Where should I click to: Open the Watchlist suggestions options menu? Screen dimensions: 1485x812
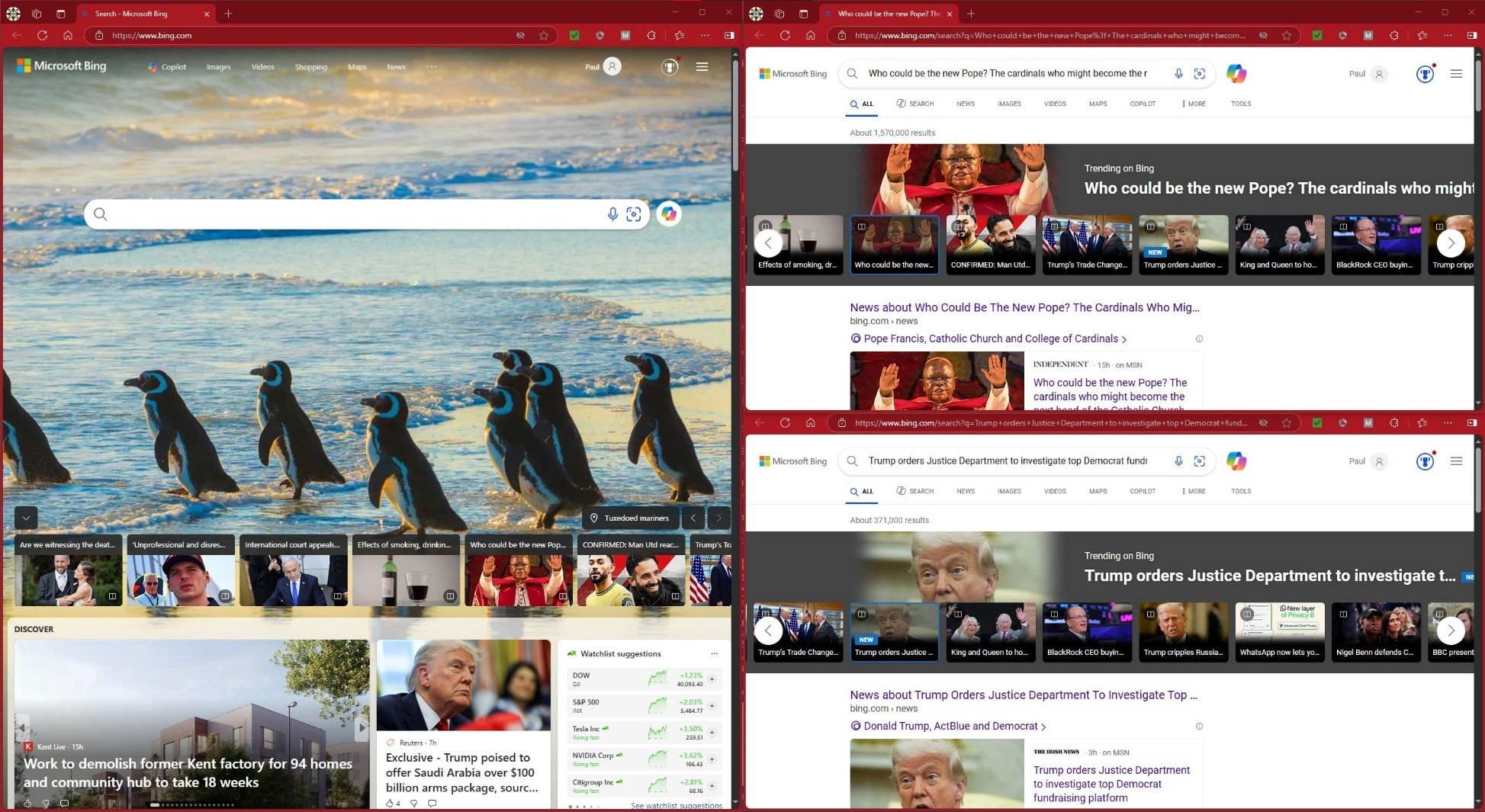(x=714, y=654)
